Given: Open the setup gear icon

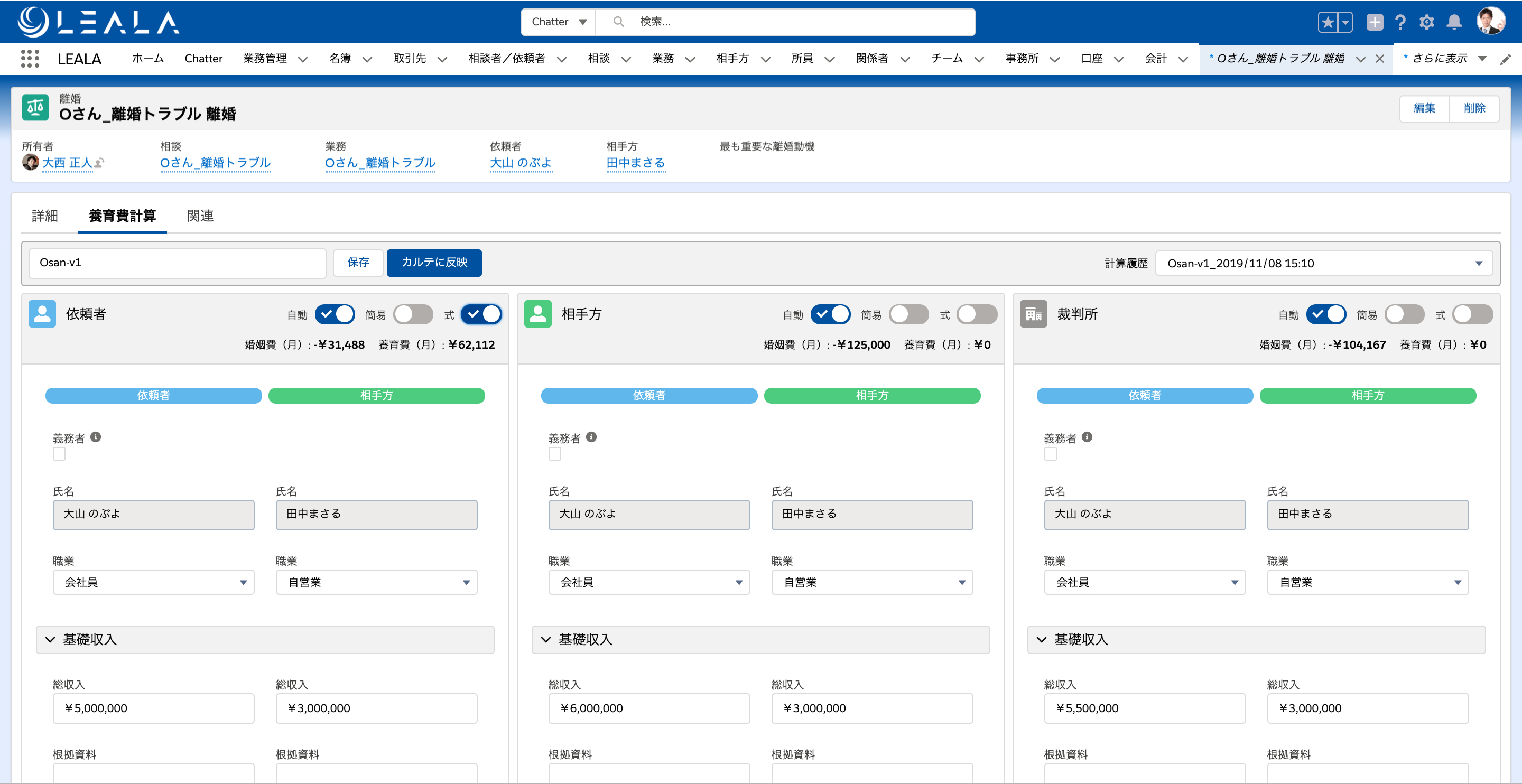Looking at the screenshot, I should [1427, 22].
